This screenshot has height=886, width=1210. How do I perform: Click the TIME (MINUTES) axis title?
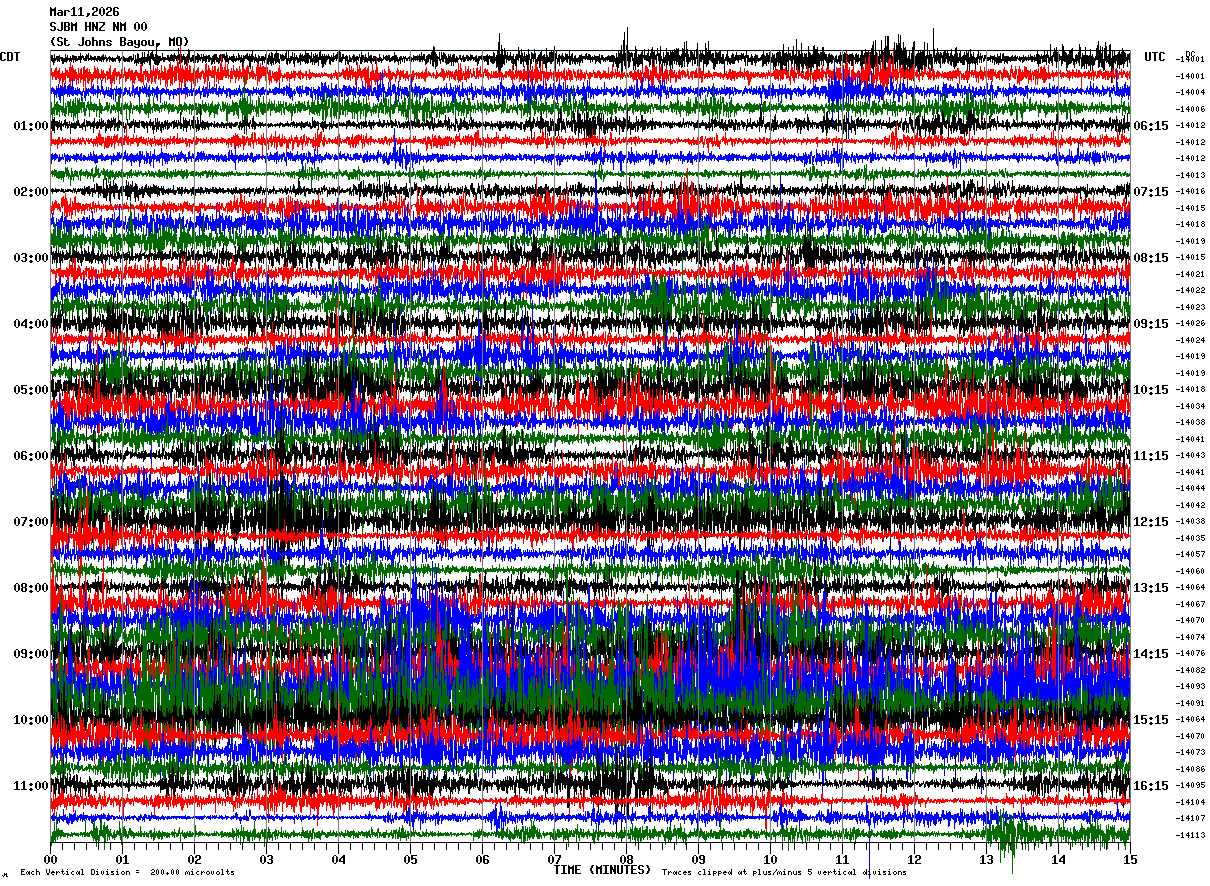602,870
